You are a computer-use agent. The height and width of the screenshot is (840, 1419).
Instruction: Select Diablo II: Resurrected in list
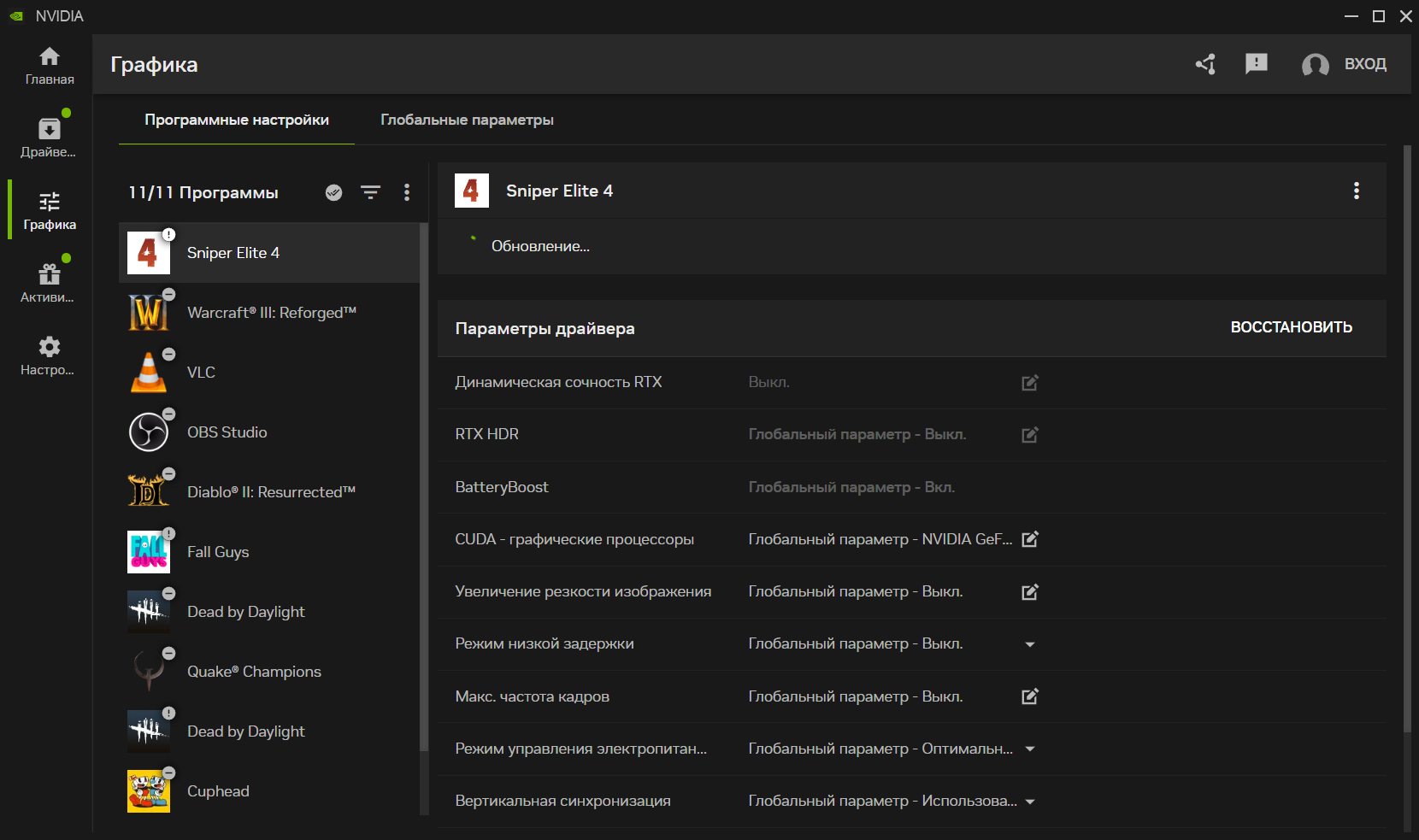coord(269,492)
